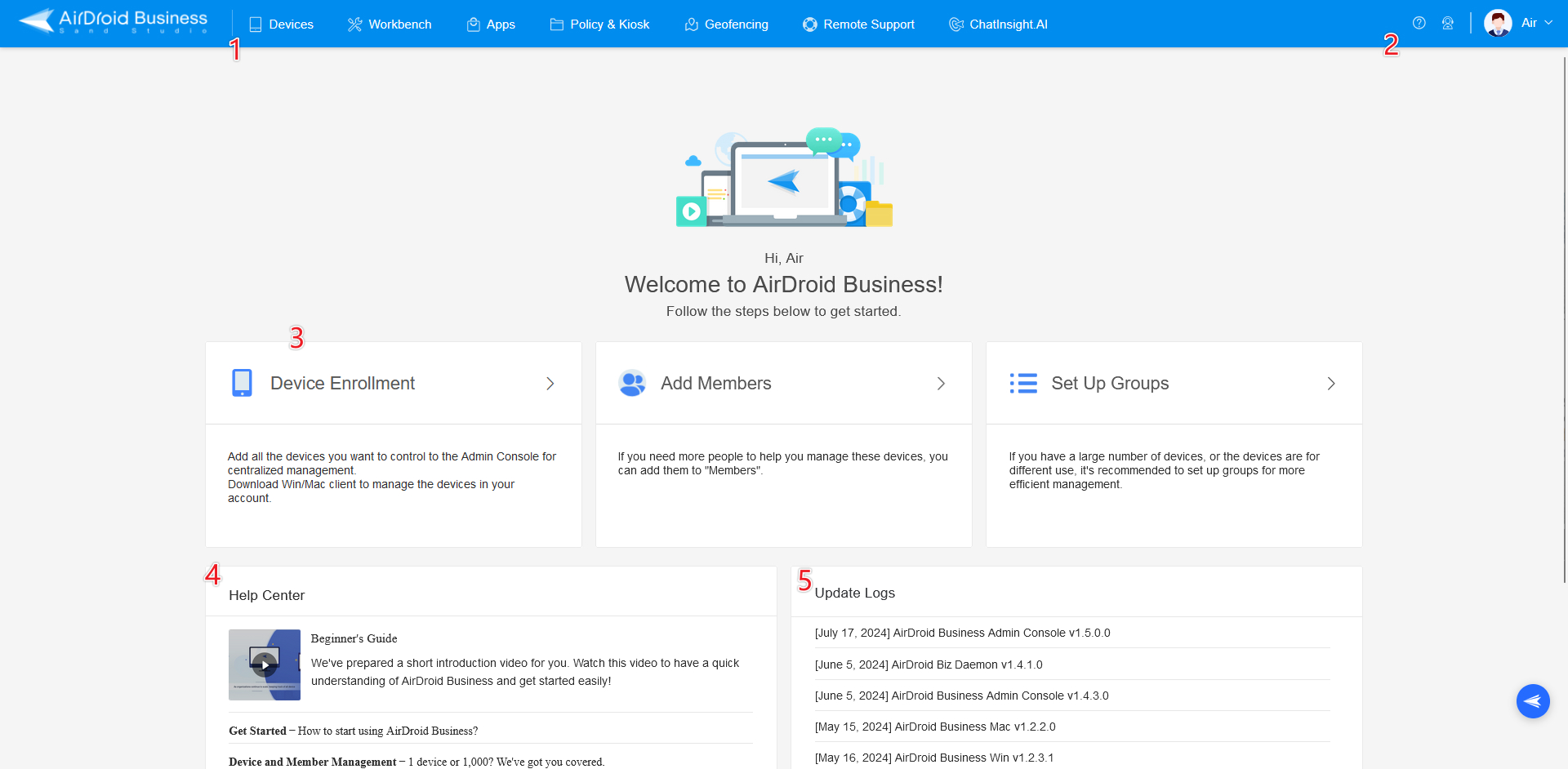1568x769 pixels.
Task: Click the Set Up Groups description text
Action: 1164,470
